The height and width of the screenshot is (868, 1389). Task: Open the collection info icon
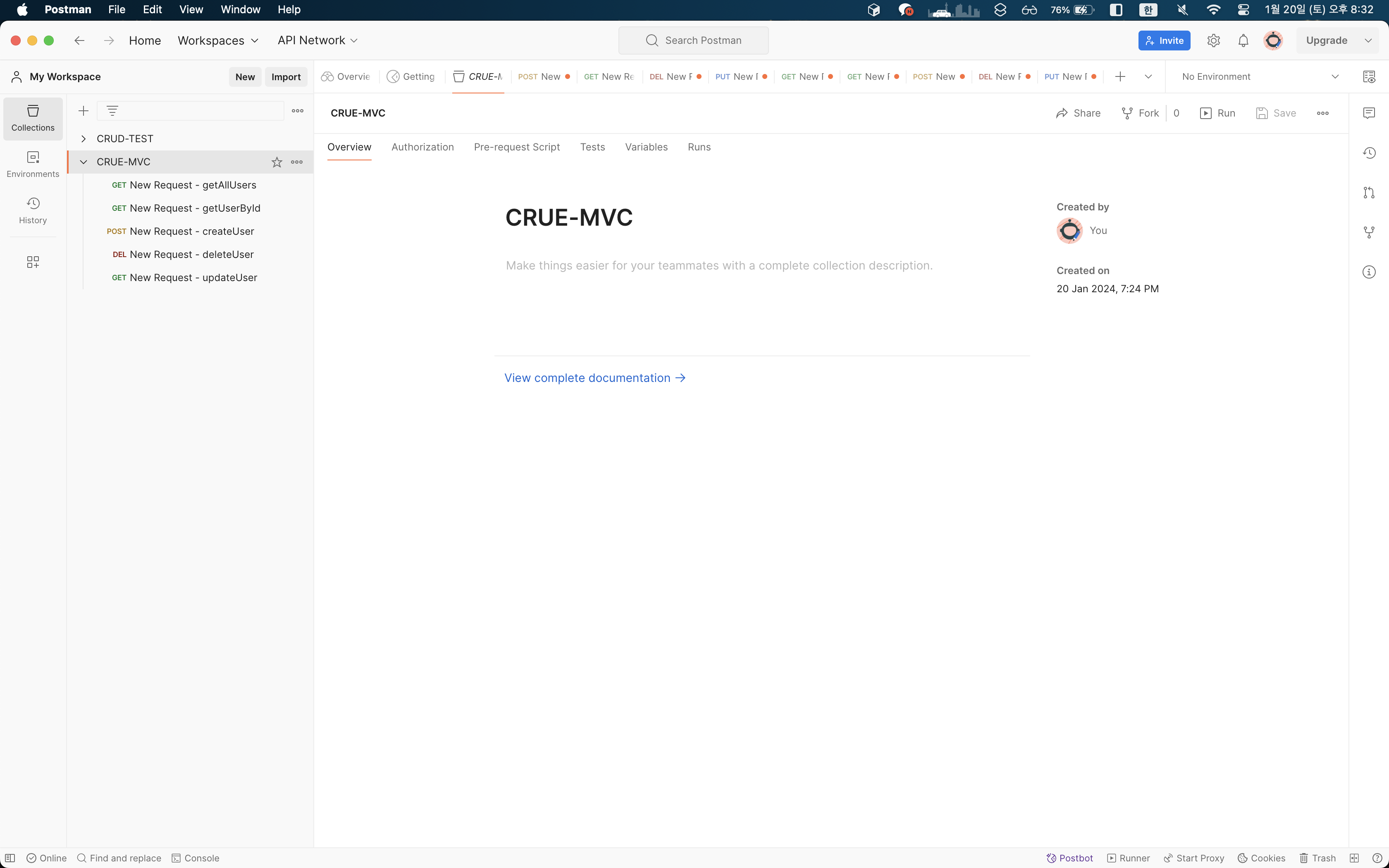point(1369,272)
